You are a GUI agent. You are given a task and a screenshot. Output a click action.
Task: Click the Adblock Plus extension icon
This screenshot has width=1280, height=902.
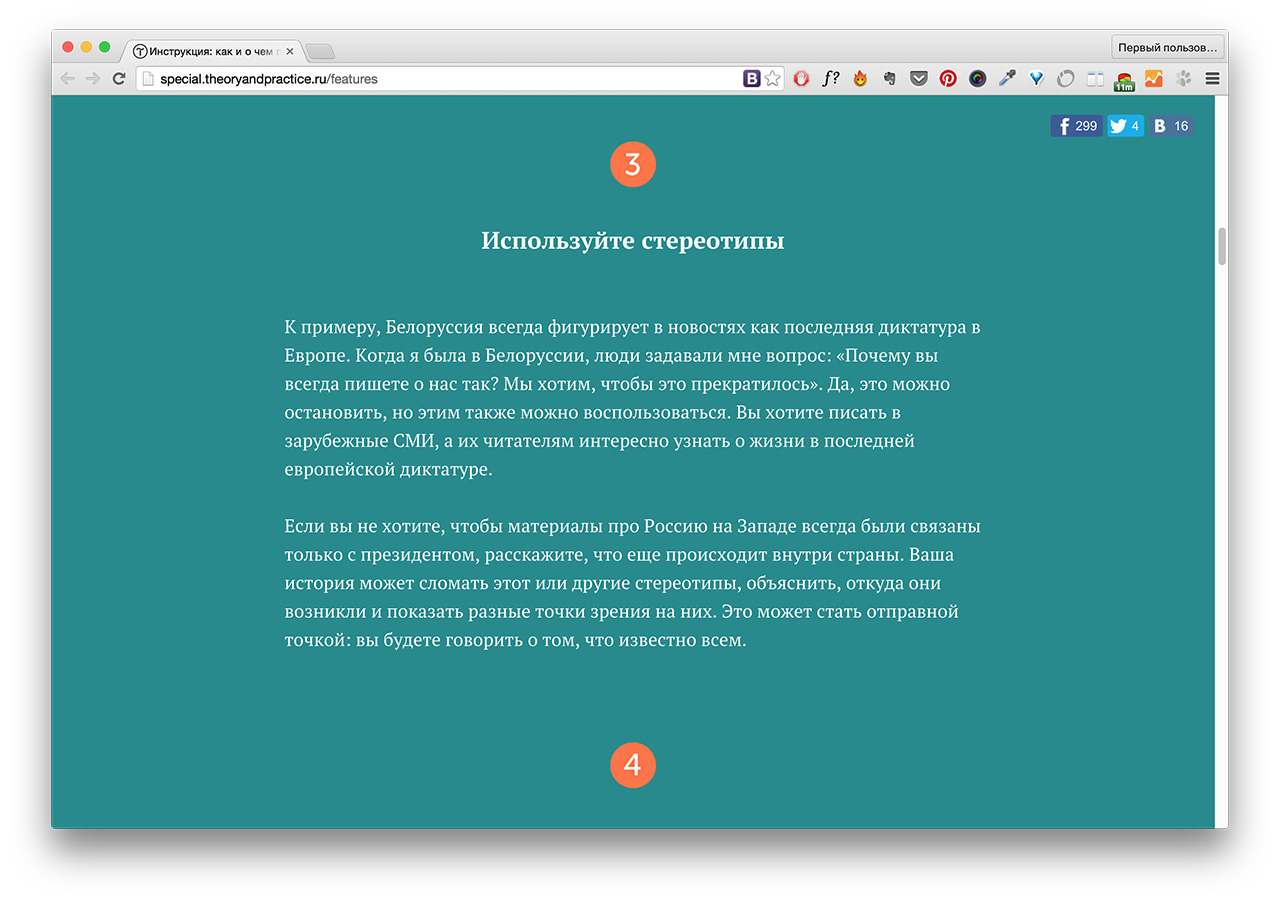(801, 78)
